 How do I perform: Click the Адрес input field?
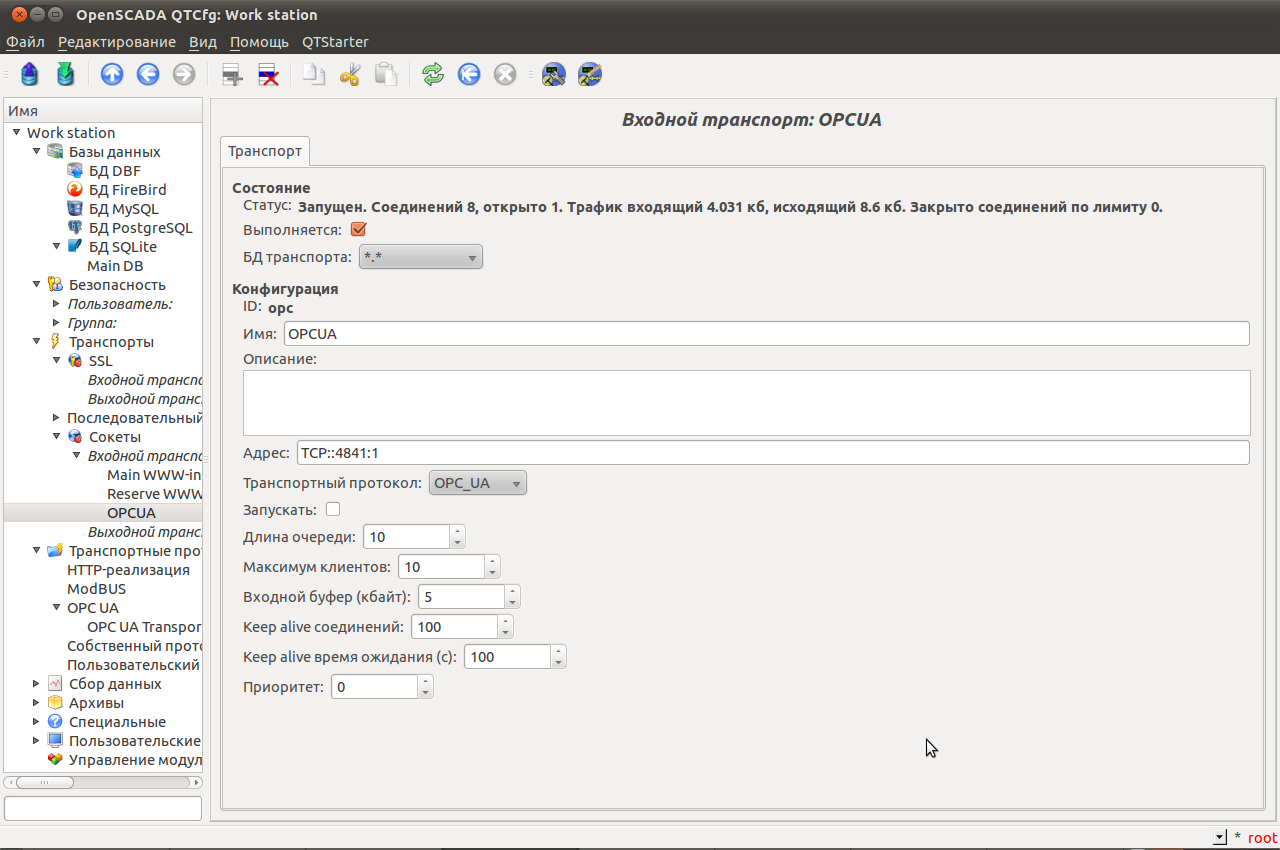pos(772,453)
